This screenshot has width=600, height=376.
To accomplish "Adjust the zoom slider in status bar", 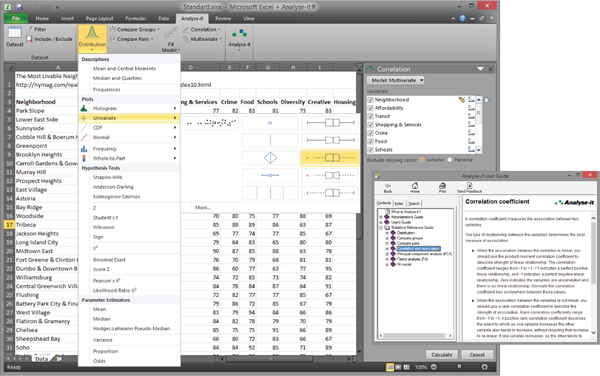I will (x=459, y=366).
